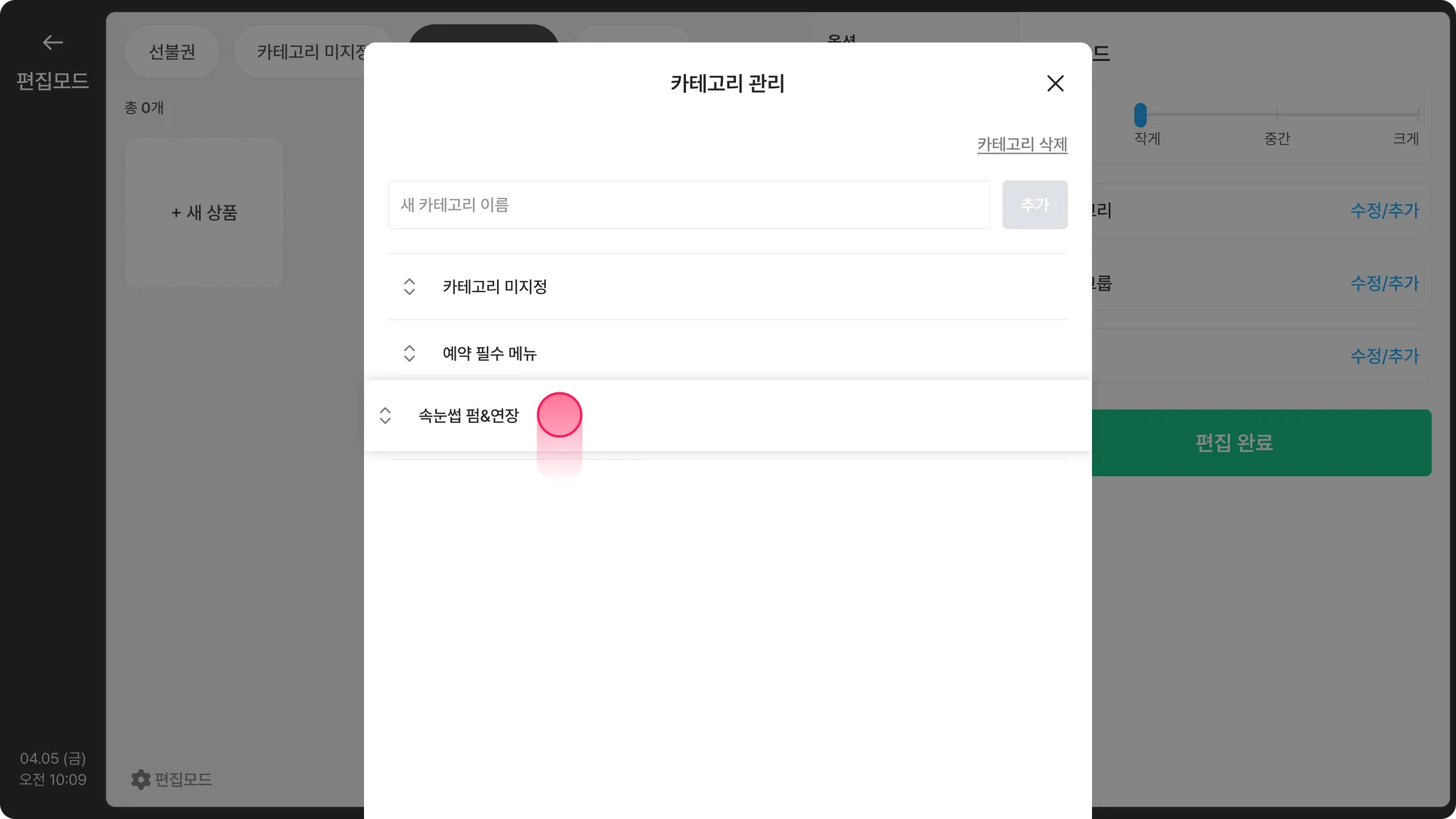Viewport: 1456px width, 819px height.
Task: Open 편집모드 gear icon at bottom
Action: click(141, 779)
